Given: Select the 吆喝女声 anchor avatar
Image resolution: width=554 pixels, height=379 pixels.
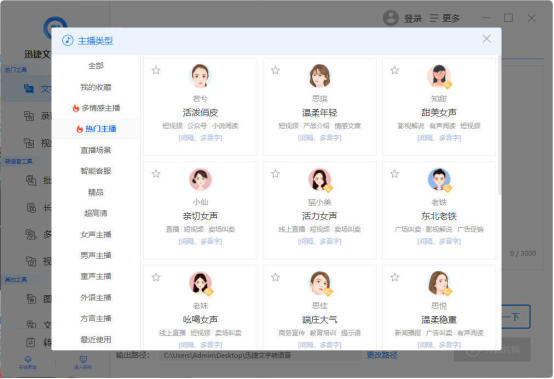Looking at the screenshot, I should (x=200, y=283).
